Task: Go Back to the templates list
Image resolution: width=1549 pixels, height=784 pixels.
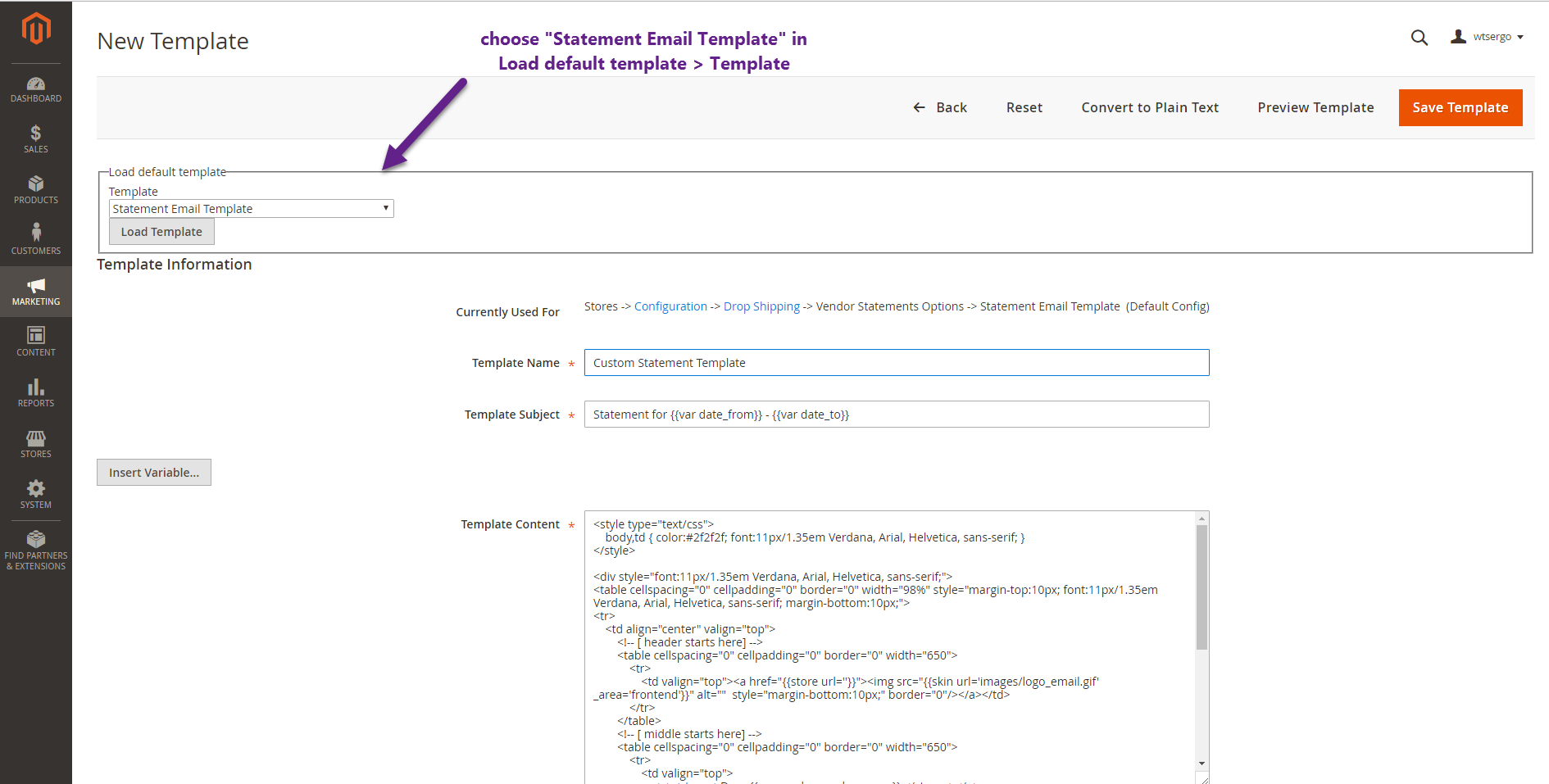Action: [940, 107]
